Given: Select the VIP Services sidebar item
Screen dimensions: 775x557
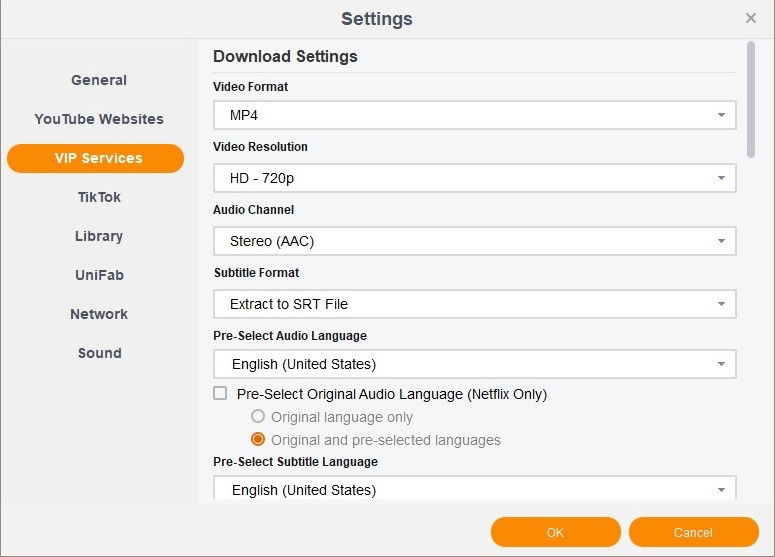Looking at the screenshot, I should point(95,158).
